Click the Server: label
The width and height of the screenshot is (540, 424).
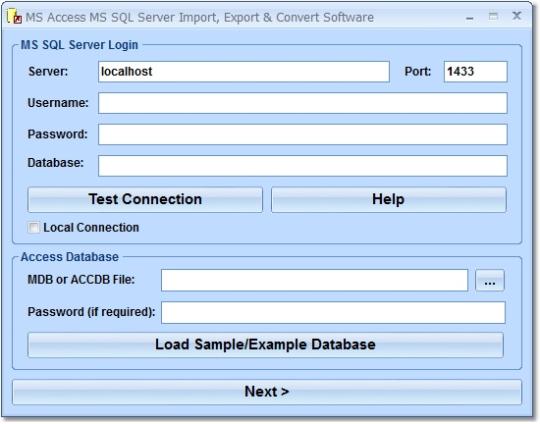[x=48, y=72]
